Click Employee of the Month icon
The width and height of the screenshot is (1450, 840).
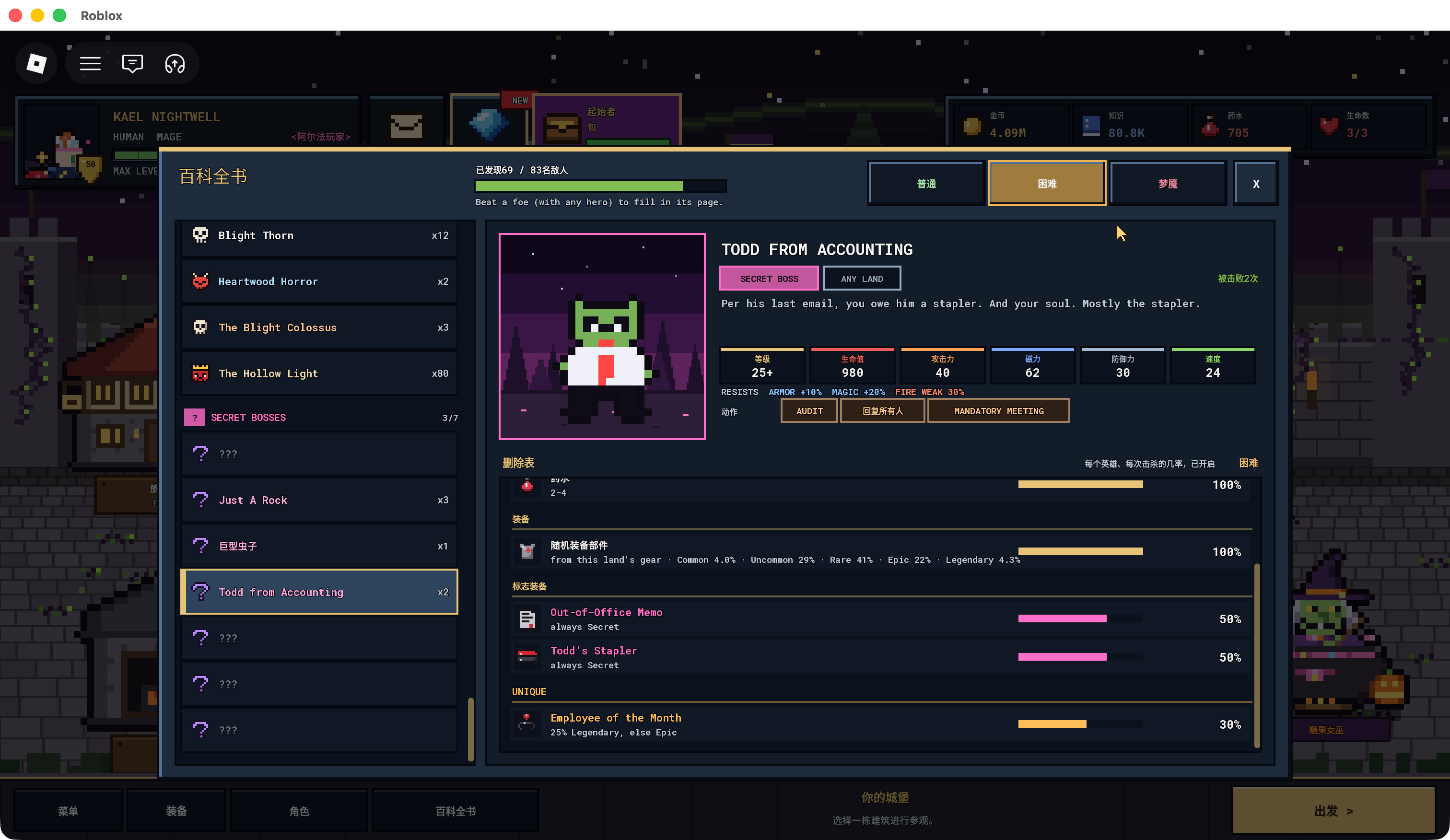(x=526, y=724)
